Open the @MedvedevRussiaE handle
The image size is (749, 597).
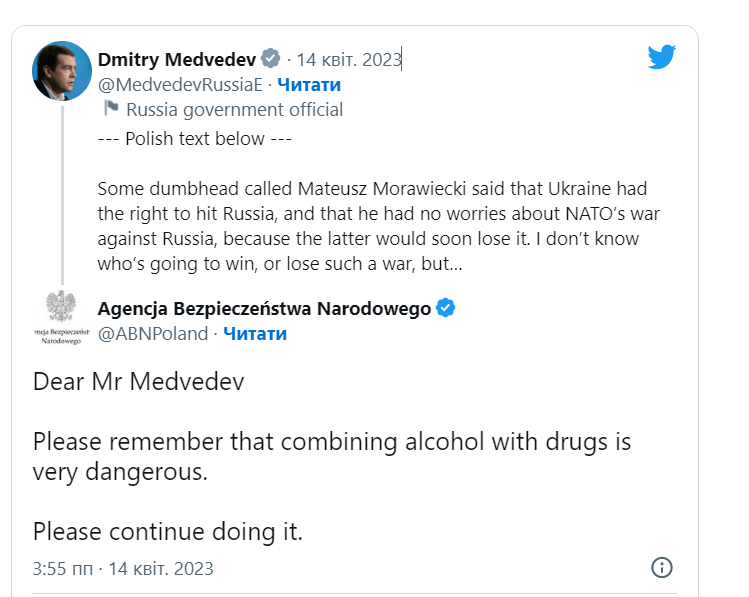pos(180,84)
